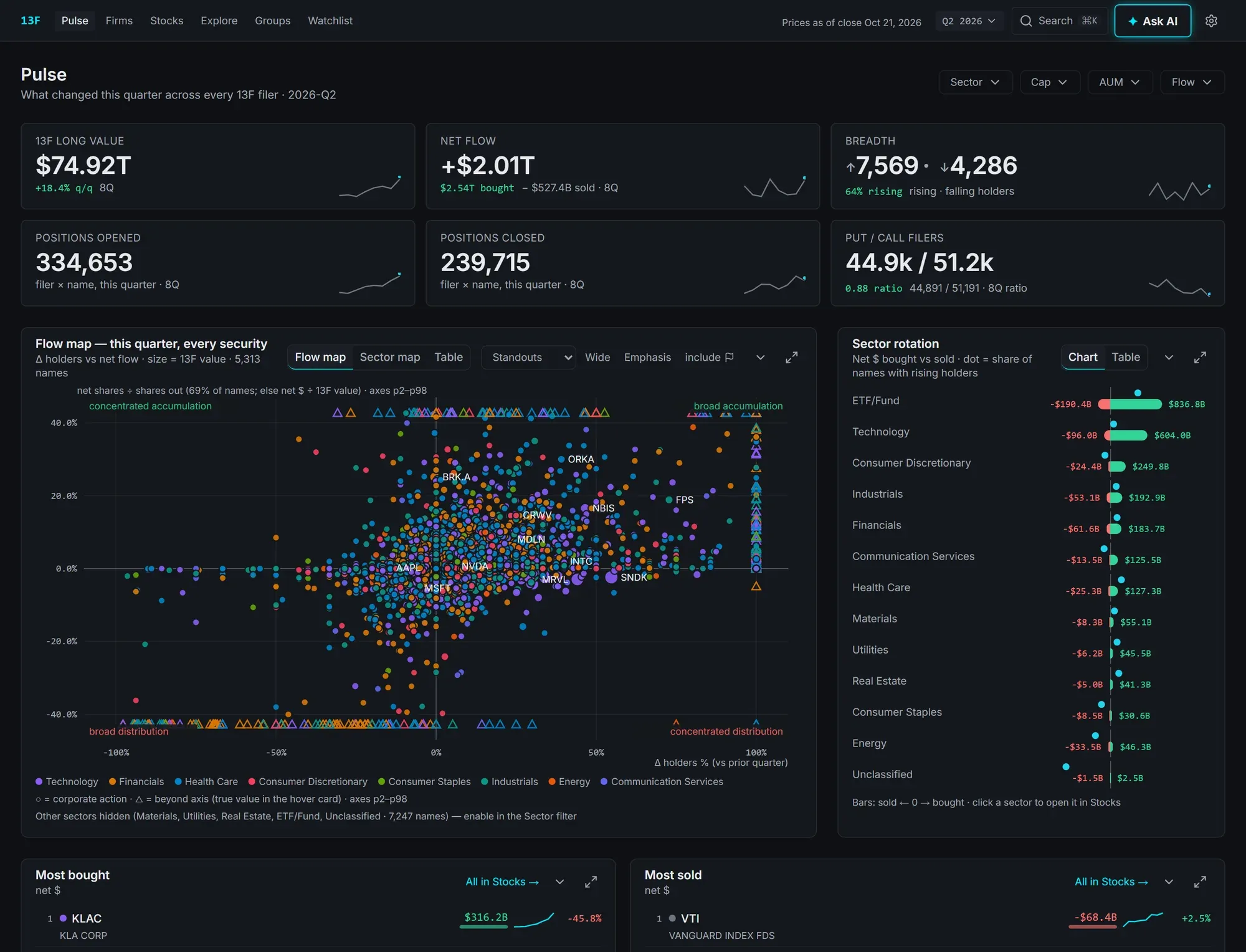Open All in Stocks under Most bought
Image resolution: width=1246 pixels, height=952 pixels.
point(502,882)
